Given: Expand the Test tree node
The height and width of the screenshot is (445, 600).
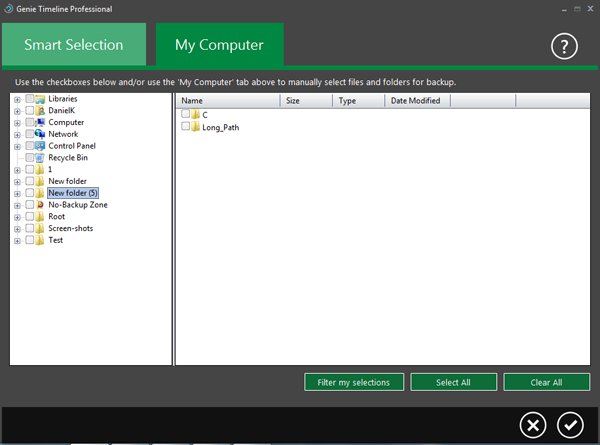Looking at the screenshot, I should click(17, 241).
